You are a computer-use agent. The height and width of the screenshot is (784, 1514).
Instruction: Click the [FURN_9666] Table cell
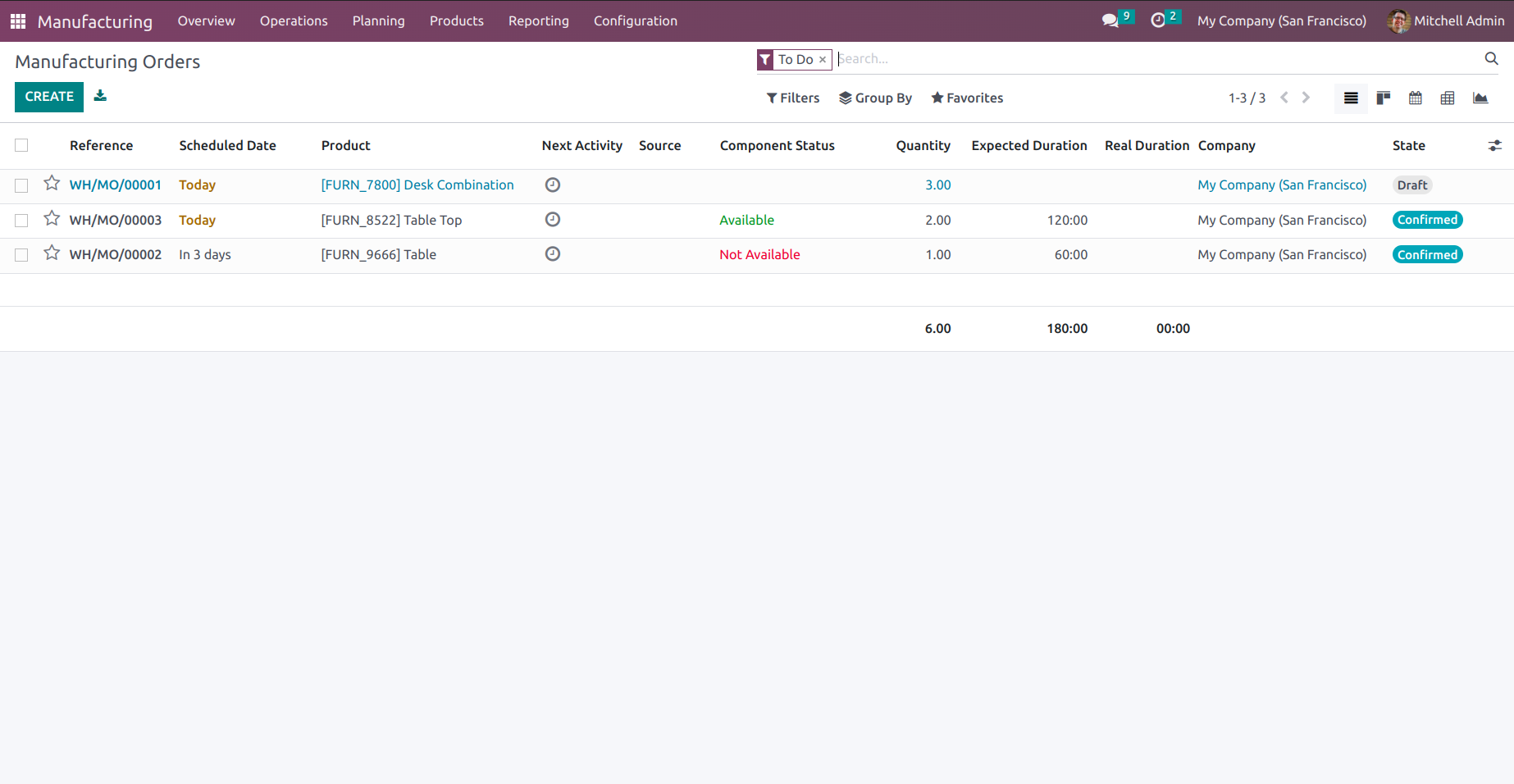click(x=379, y=255)
